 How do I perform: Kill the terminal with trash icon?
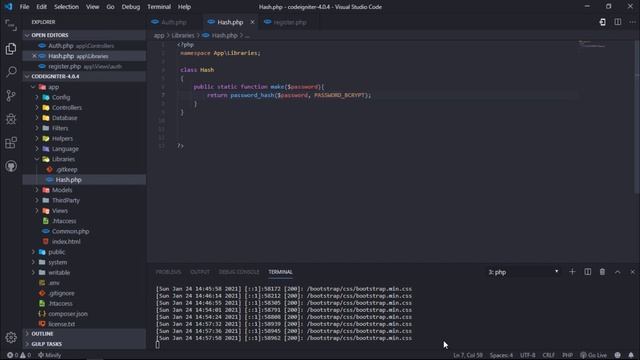(x=602, y=272)
